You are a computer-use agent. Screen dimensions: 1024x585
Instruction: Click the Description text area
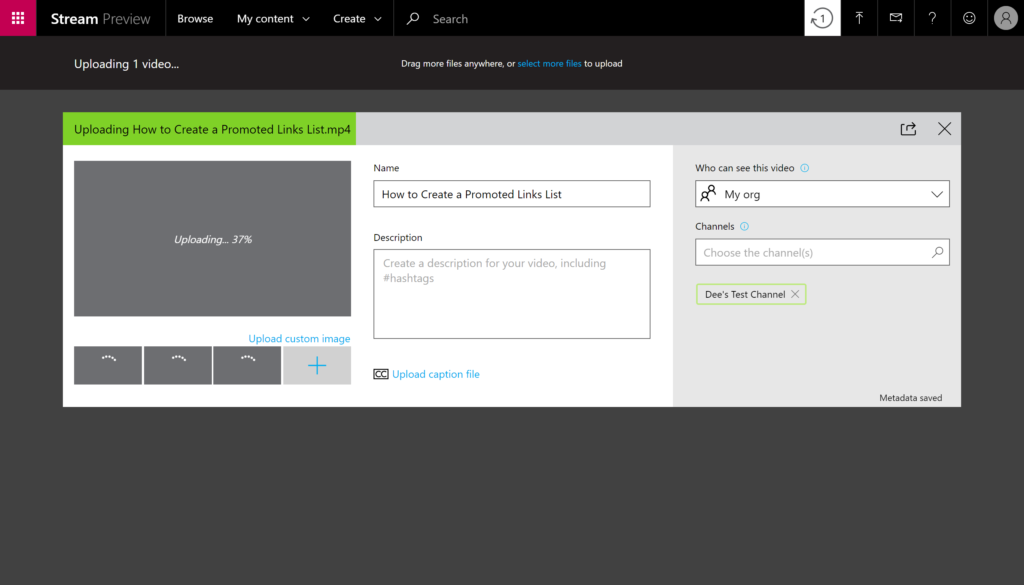pyautogui.click(x=512, y=294)
